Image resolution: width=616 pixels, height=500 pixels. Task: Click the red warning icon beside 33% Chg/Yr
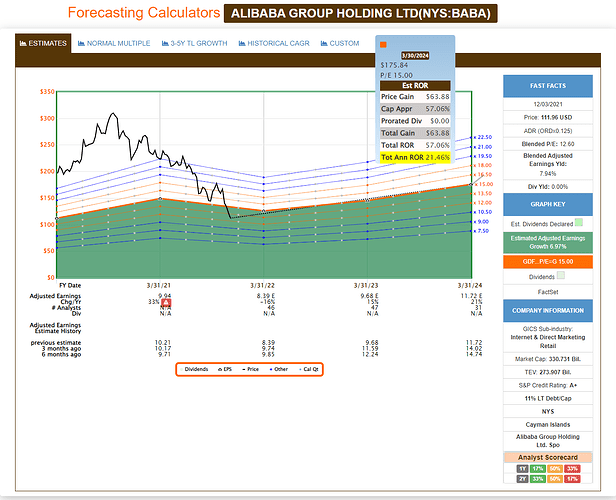point(166,302)
